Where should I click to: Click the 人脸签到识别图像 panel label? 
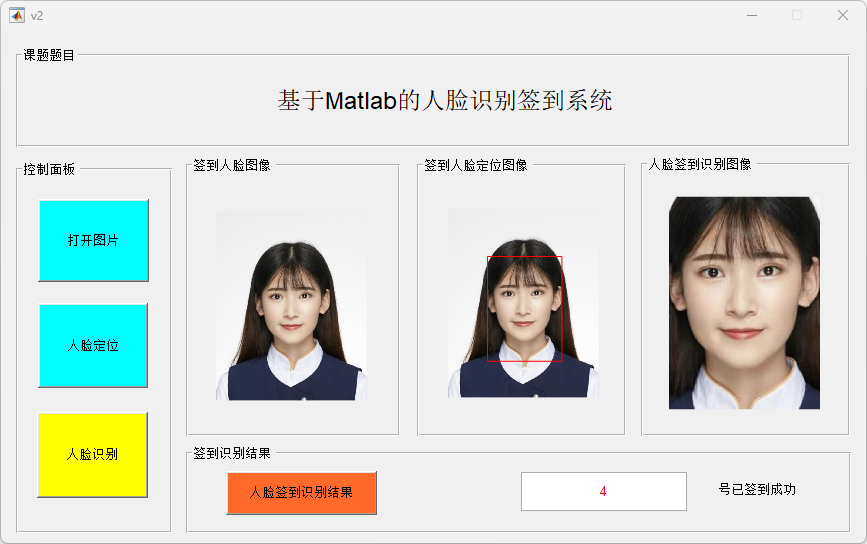pyautogui.click(x=699, y=164)
